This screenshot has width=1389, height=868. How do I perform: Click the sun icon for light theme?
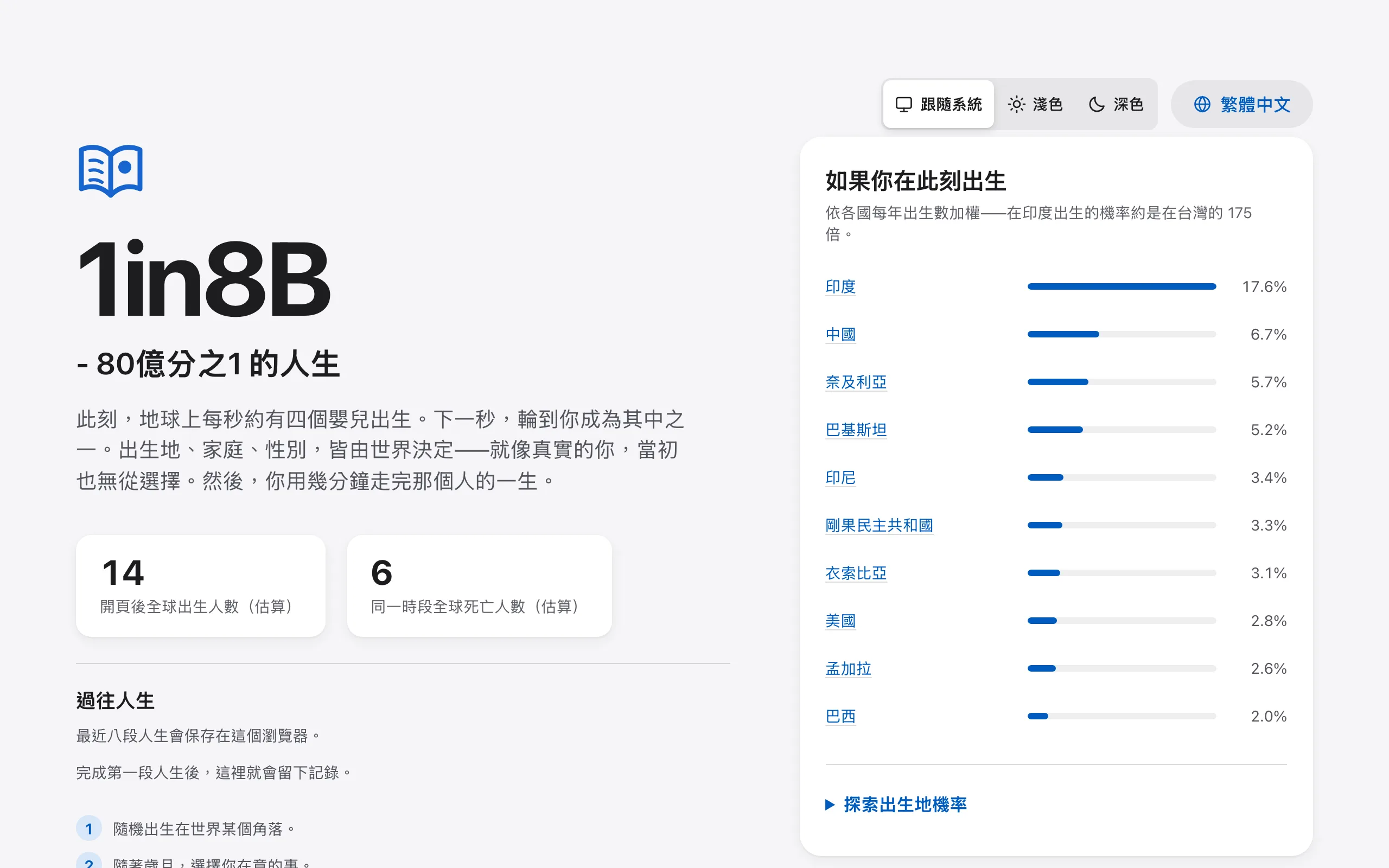[1016, 105]
